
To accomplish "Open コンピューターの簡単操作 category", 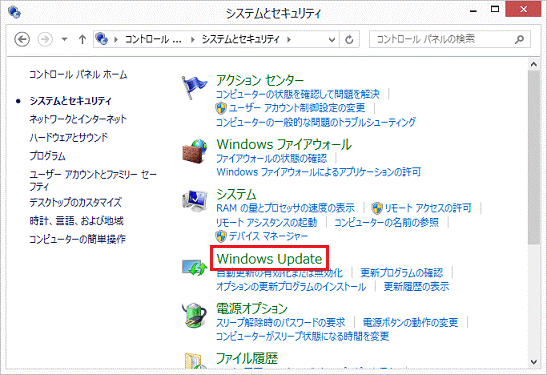I will coord(77,239).
